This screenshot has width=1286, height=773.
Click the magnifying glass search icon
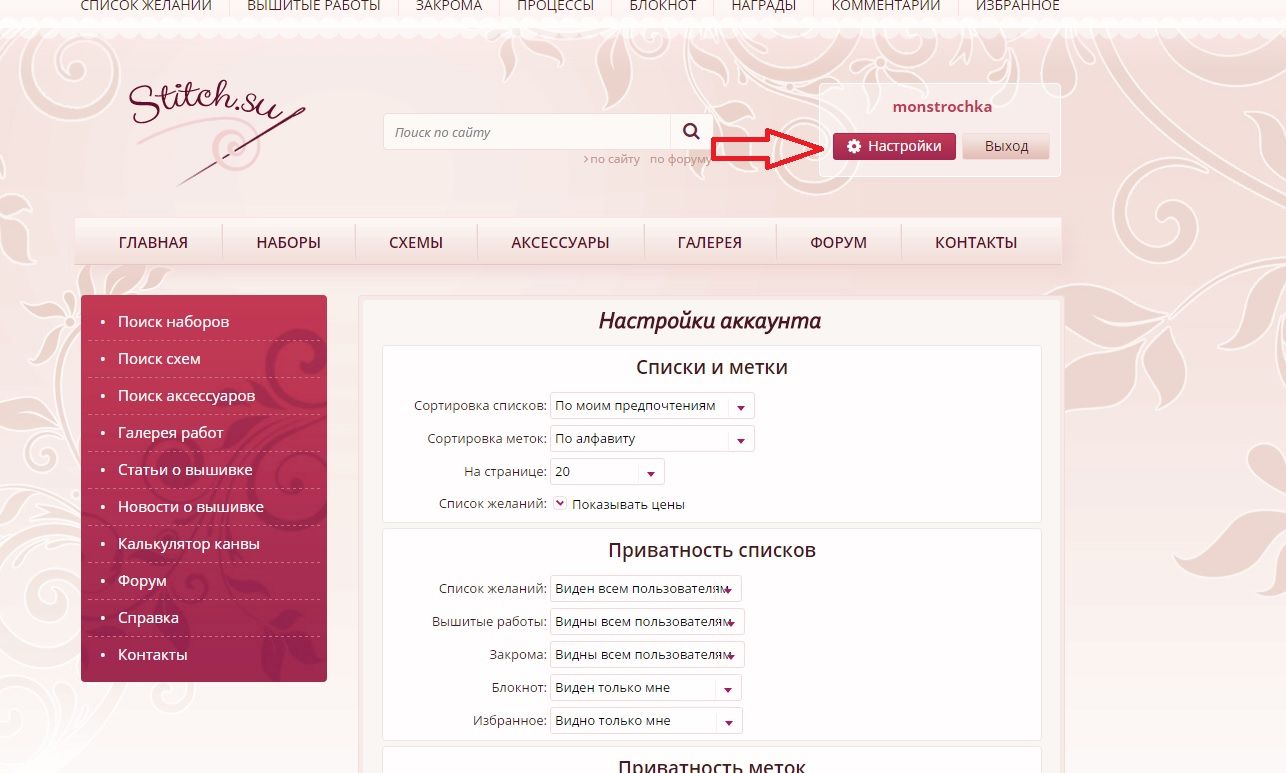point(691,132)
